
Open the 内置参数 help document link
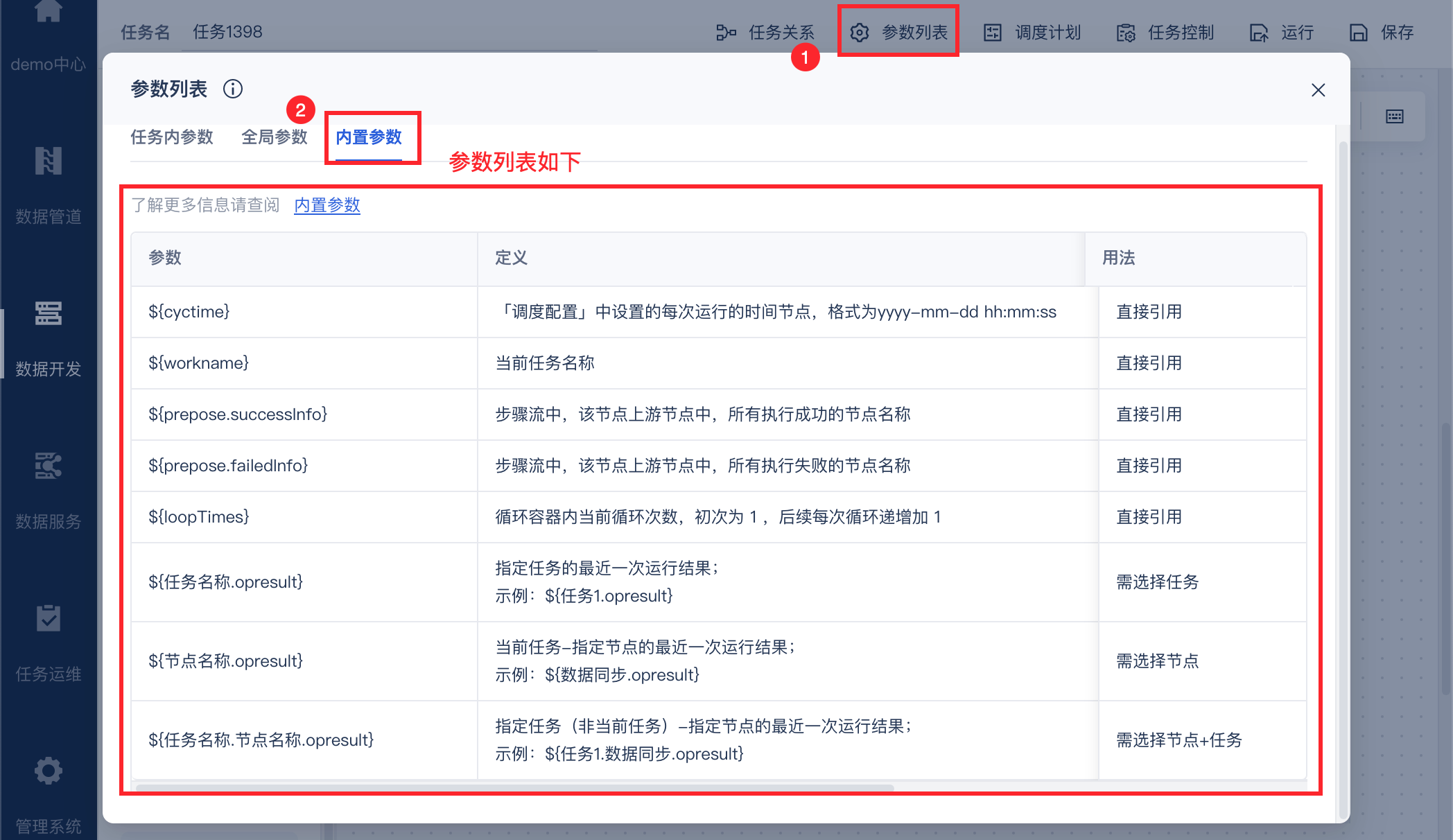tap(327, 205)
